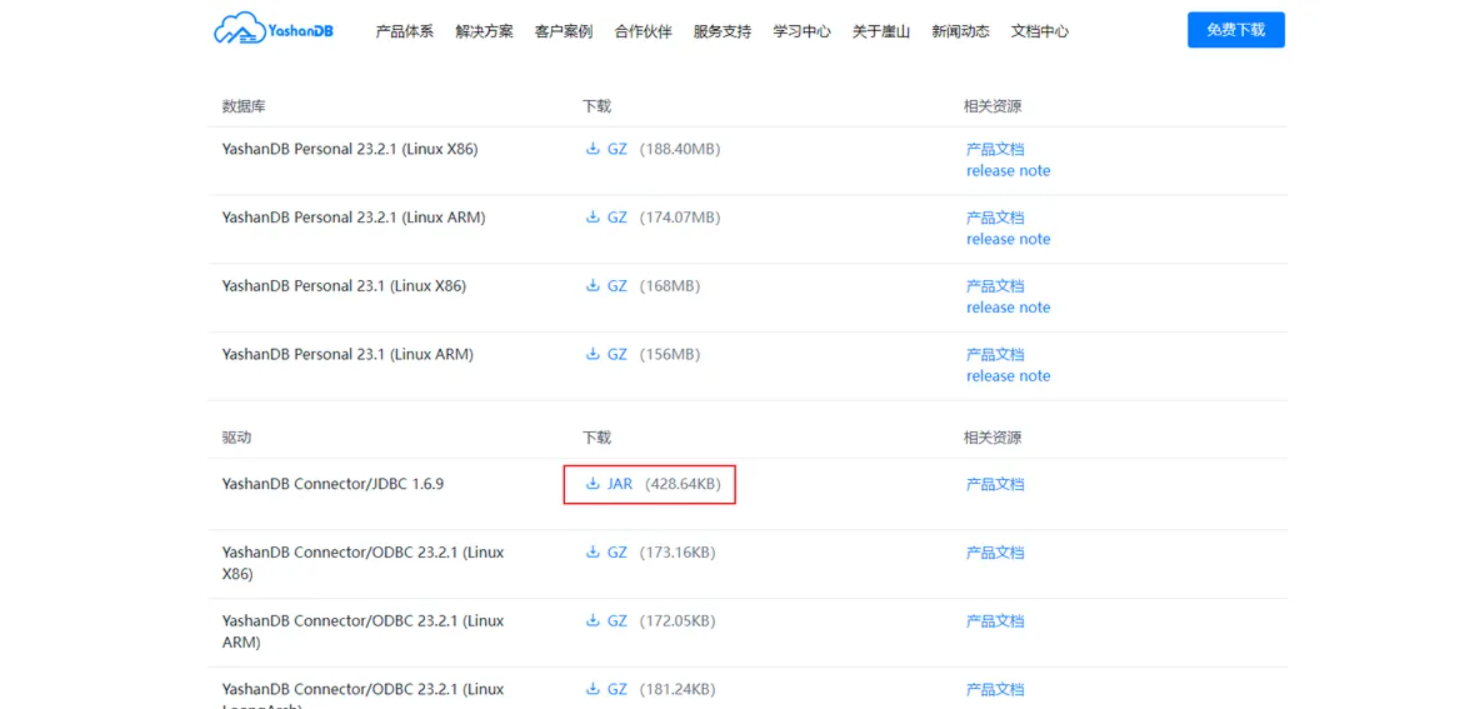Viewport: 1472px width, 709px height.
Task: Open release note for Personal 23.1 Linux ARM
Action: (1008, 376)
